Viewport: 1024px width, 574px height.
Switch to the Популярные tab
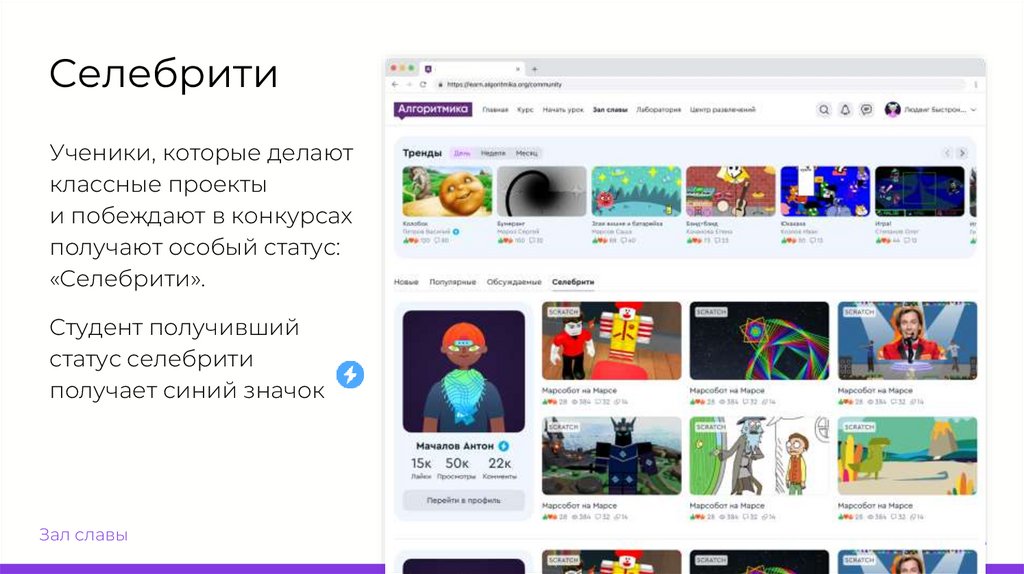click(x=453, y=282)
